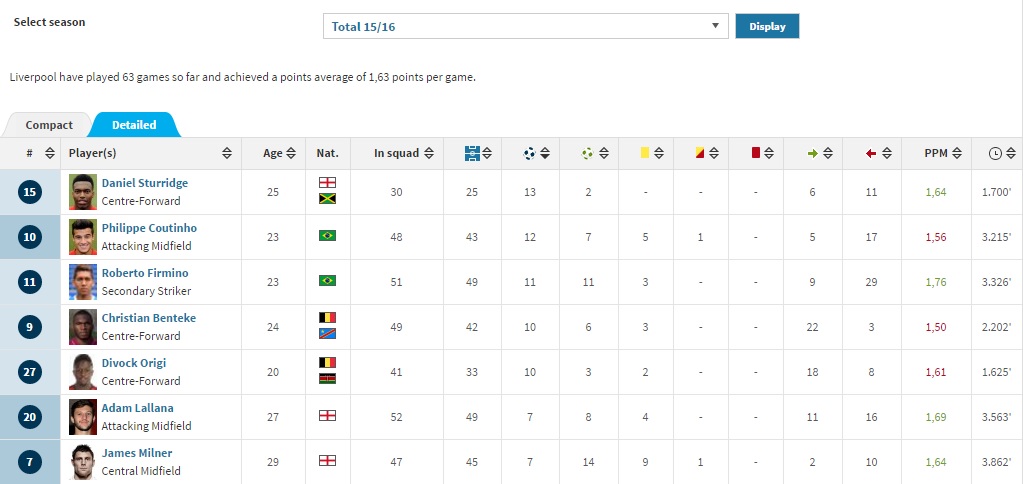Toggle sort arrows on In squad column
The image size is (1023, 484).
(x=429, y=154)
